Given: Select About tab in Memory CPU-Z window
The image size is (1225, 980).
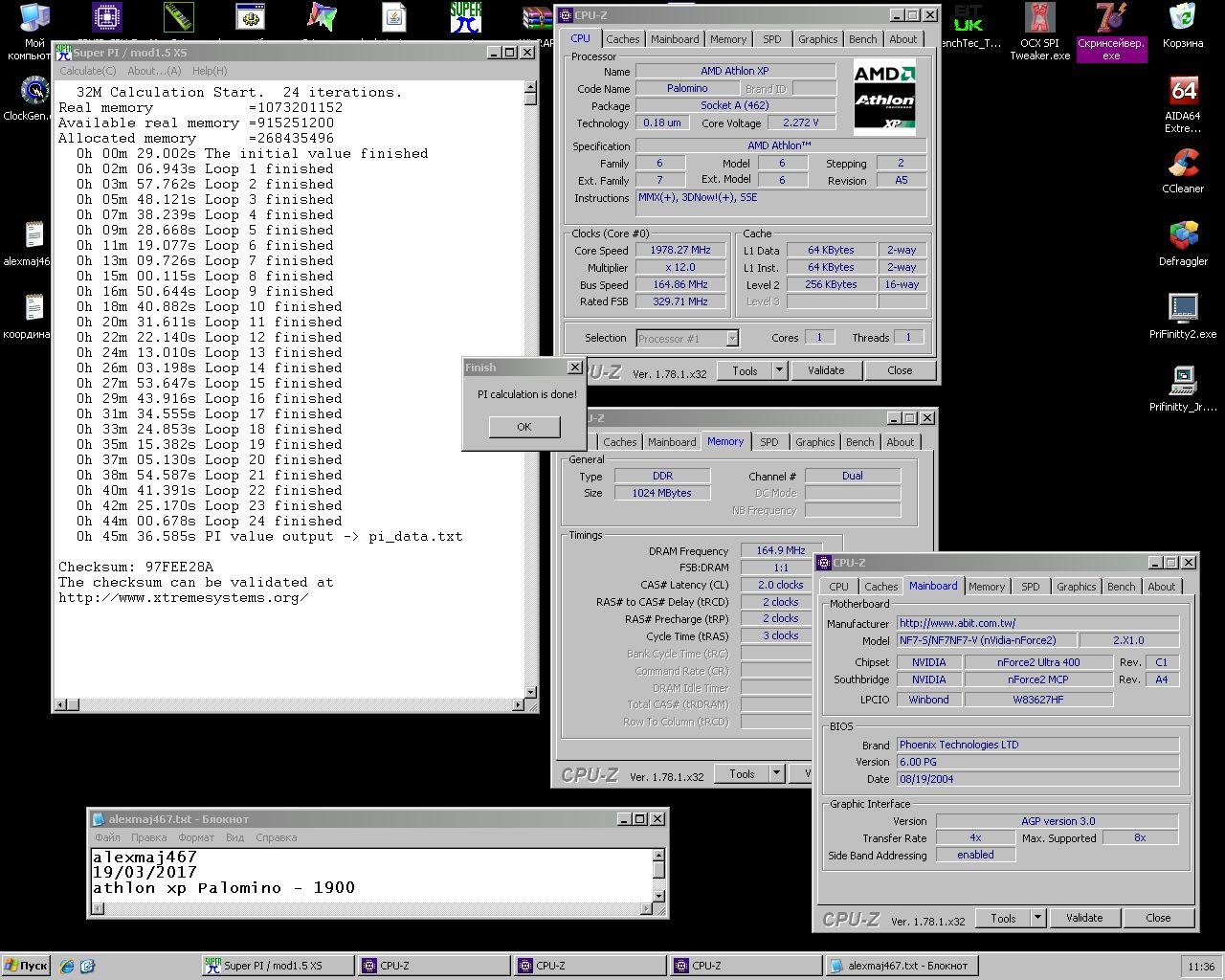Looking at the screenshot, I should 900,442.
